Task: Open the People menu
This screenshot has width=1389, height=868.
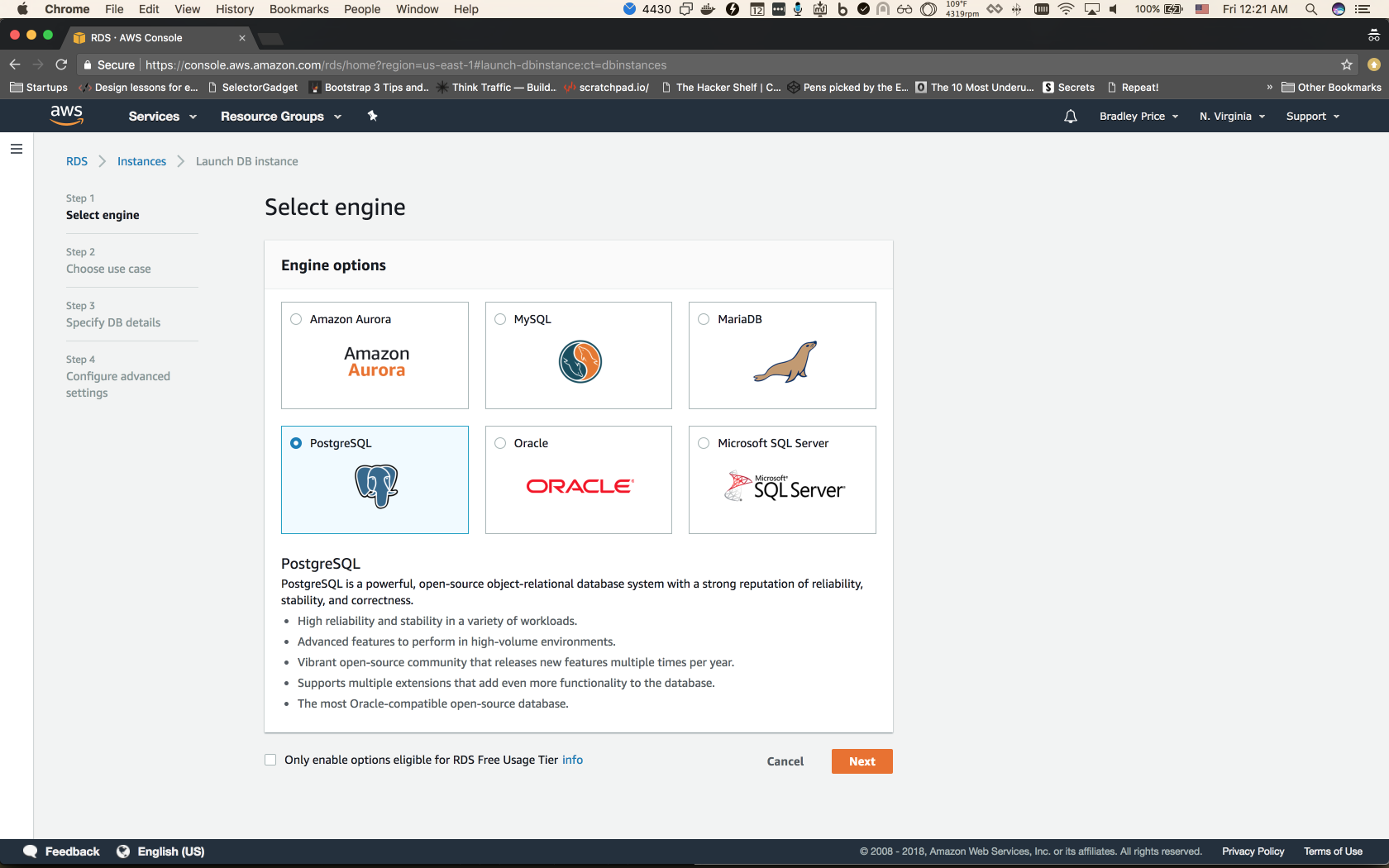Action: [362, 9]
